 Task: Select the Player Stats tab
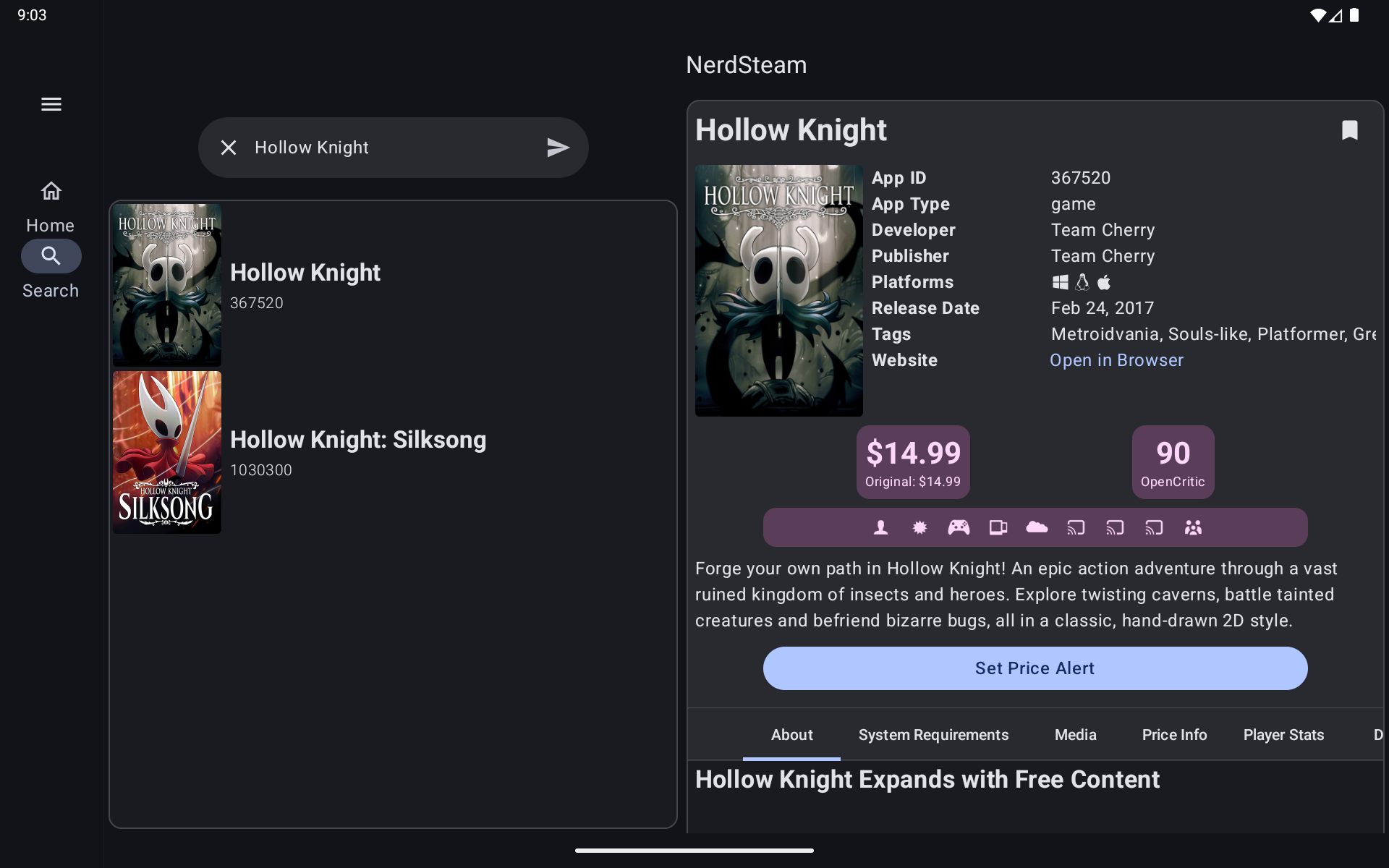coord(1283,735)
